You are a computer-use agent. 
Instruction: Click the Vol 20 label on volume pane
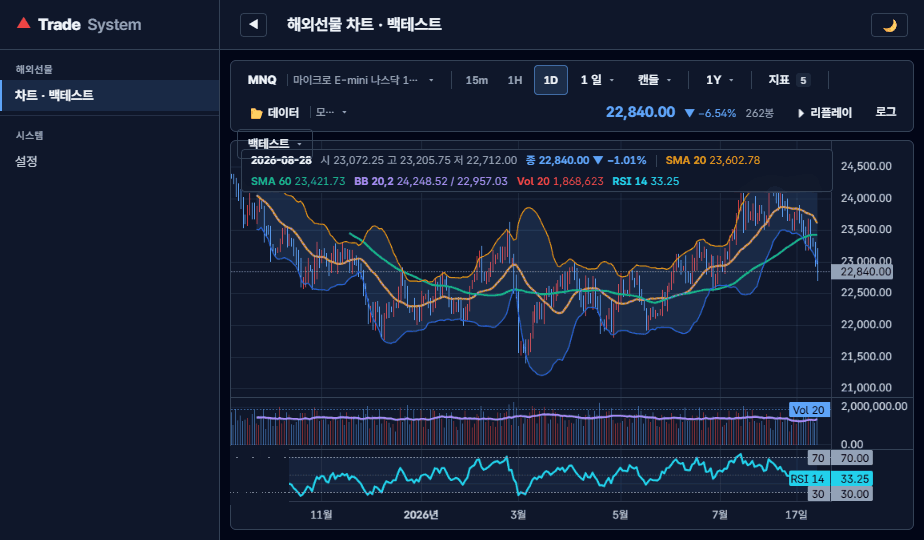809,410
